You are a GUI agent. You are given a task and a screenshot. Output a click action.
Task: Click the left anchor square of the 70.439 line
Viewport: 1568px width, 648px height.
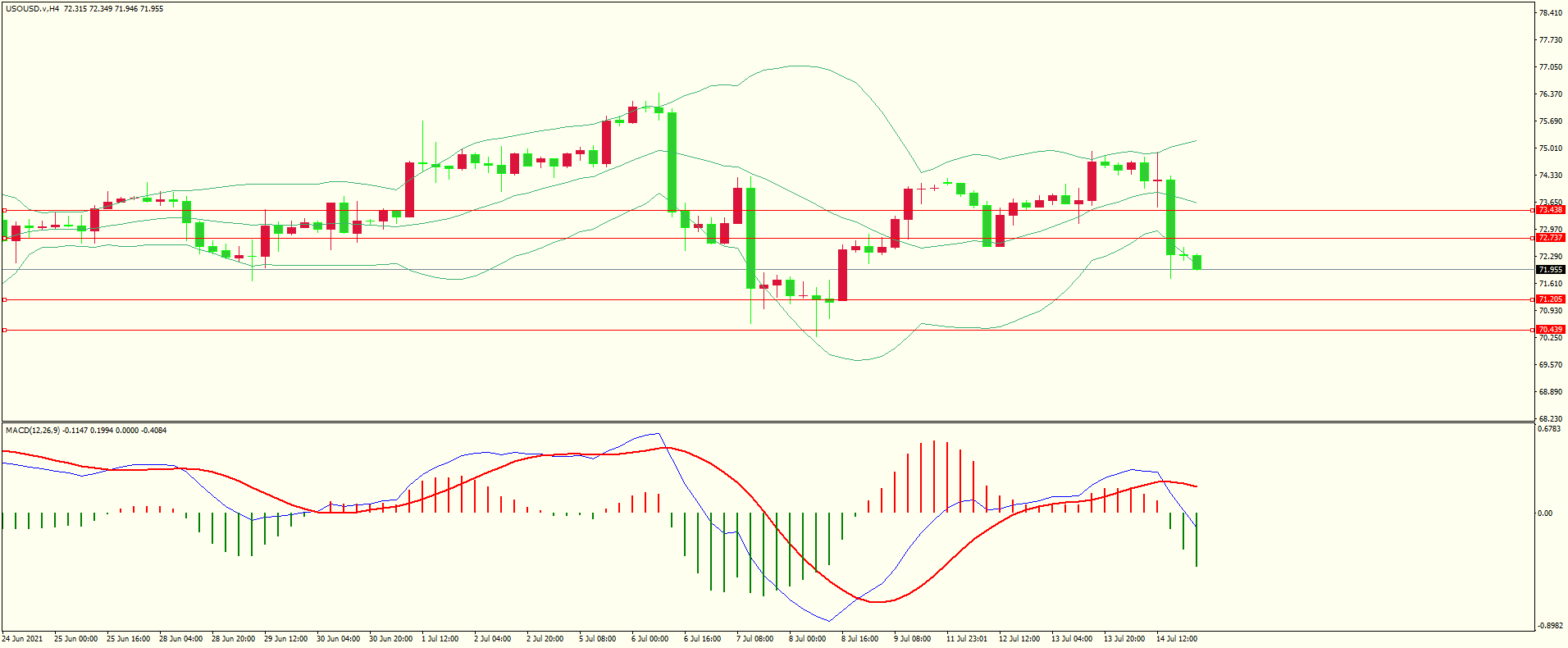point(4,330)
